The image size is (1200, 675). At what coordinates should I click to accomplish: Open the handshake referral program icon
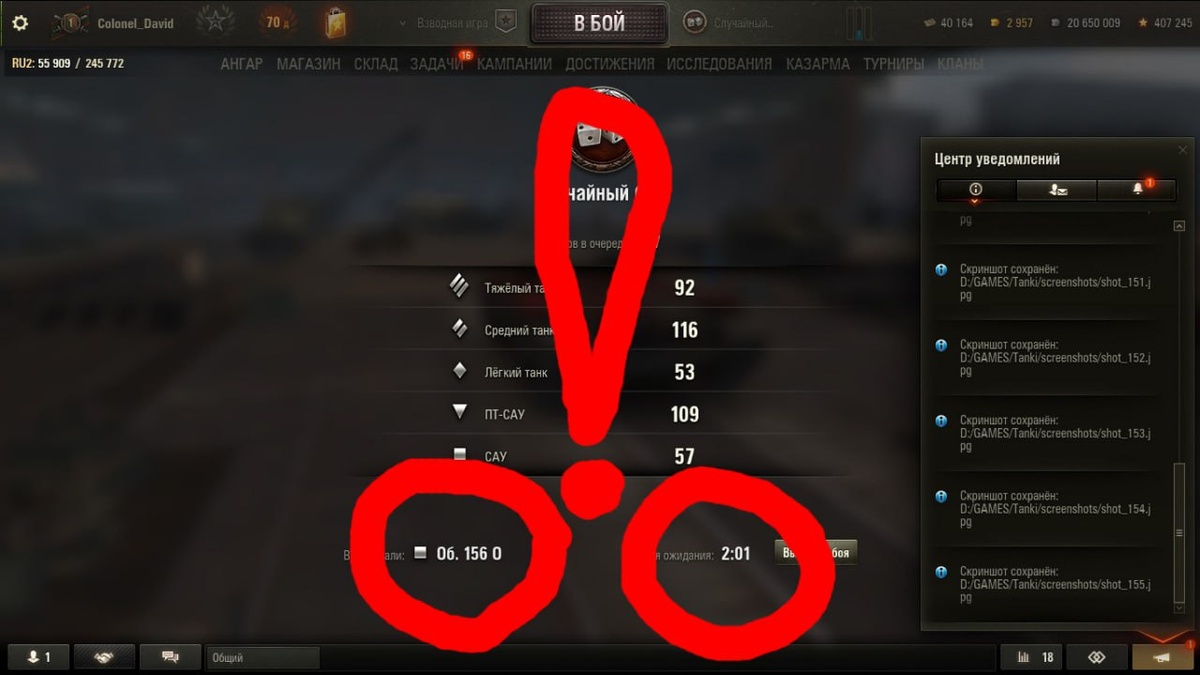click(103, 657)
